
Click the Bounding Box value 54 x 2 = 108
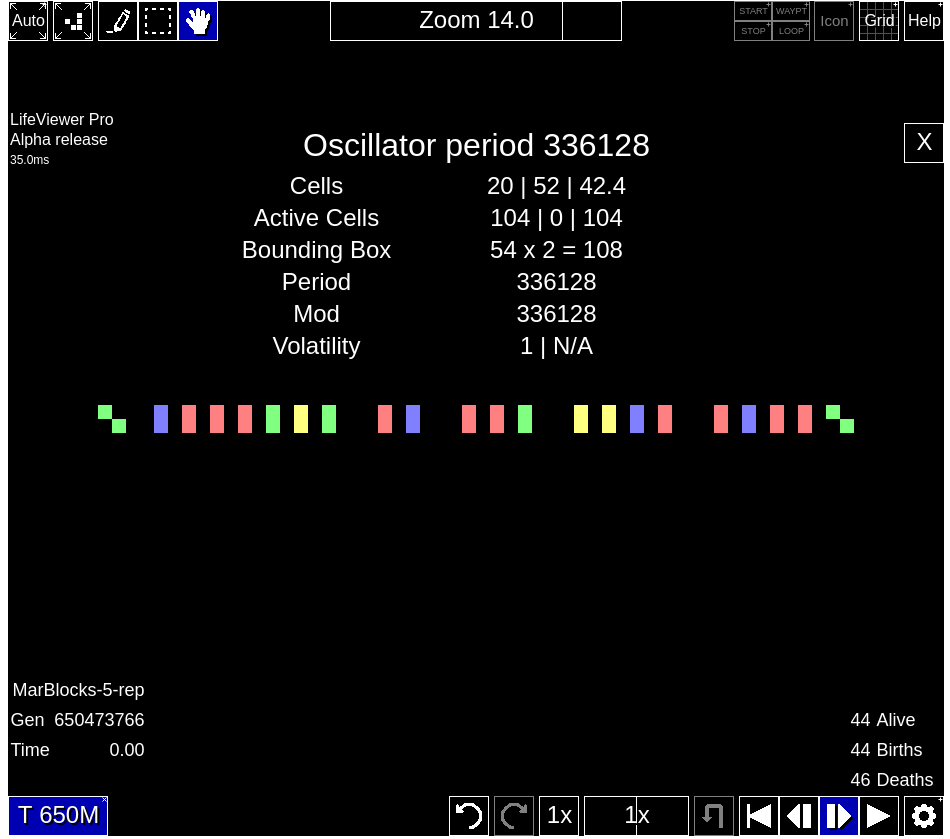pyautogui.click(x=556, y=250)
